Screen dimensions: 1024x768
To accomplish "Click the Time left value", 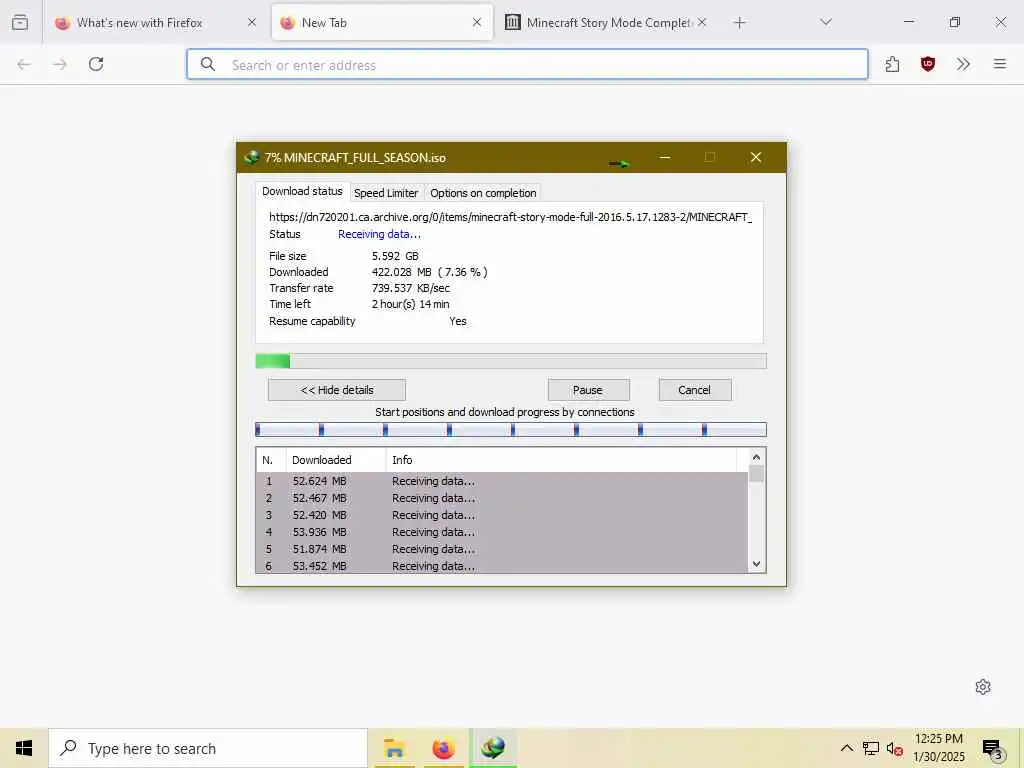I will [x=411, y=304].
